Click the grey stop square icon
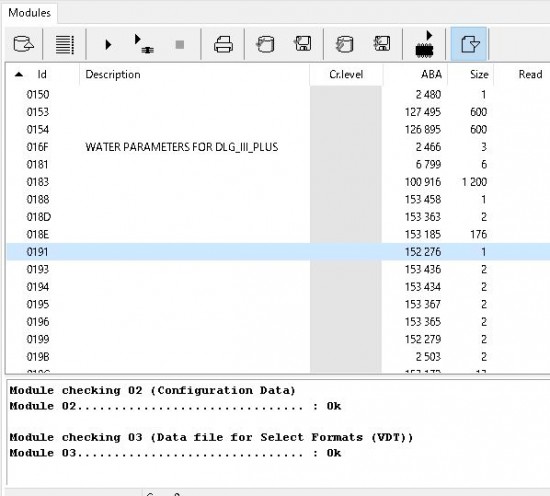Screen dimensions: 550x496 coord(180,45)
